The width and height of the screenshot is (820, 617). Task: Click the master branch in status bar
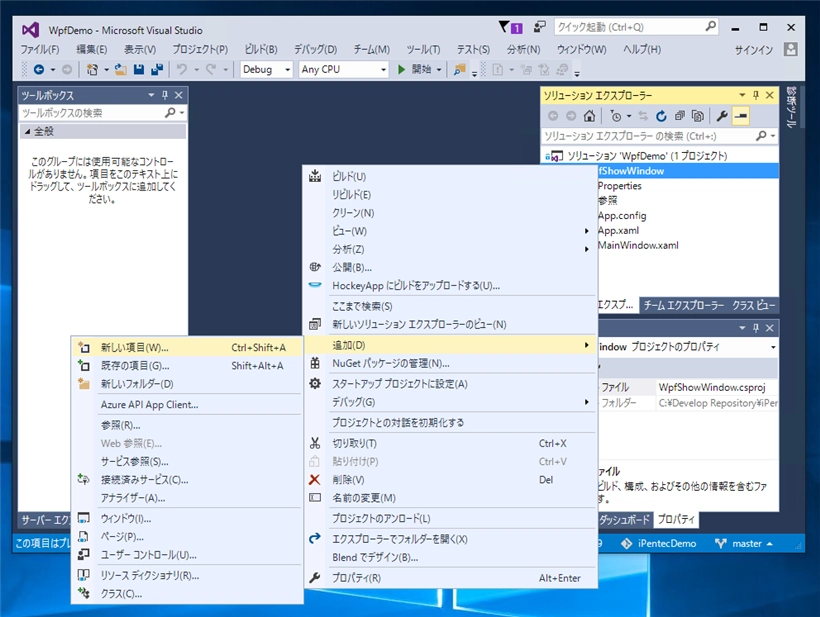point(746,543)
